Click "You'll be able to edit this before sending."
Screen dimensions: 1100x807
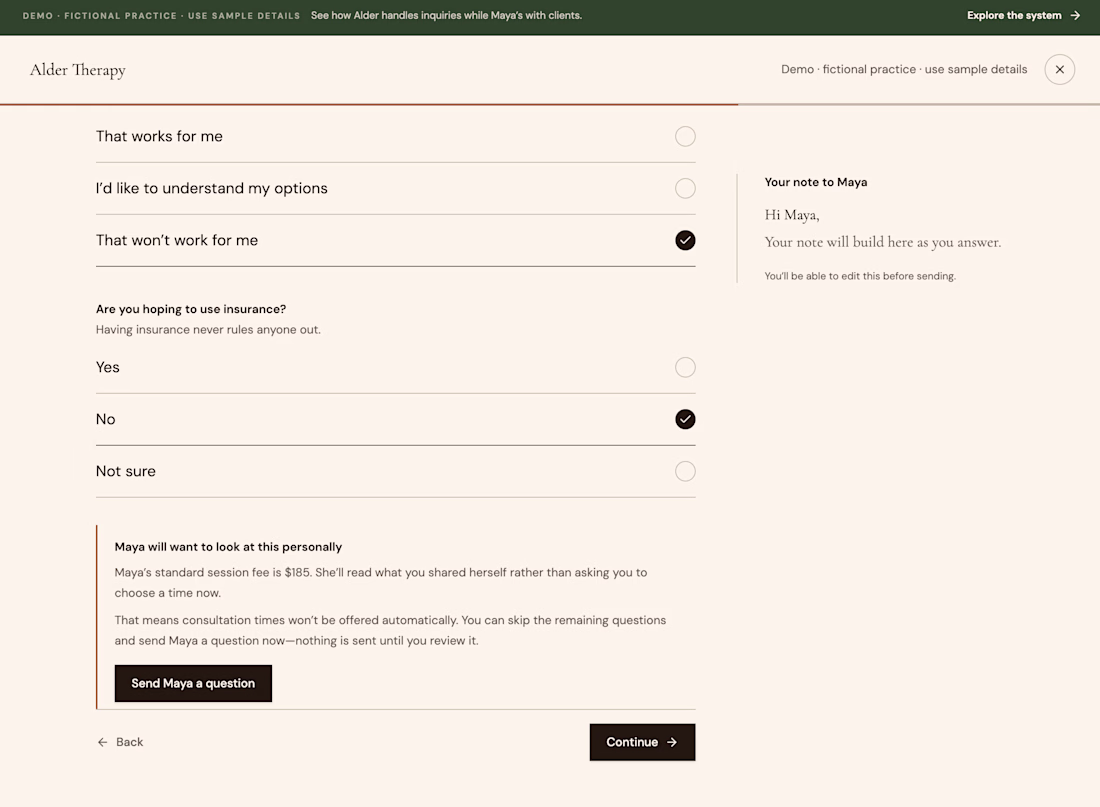(x=860, y=276)
